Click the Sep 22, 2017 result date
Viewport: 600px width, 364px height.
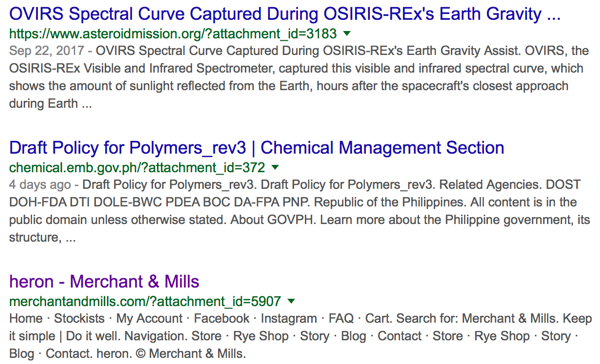coord(46,51)
